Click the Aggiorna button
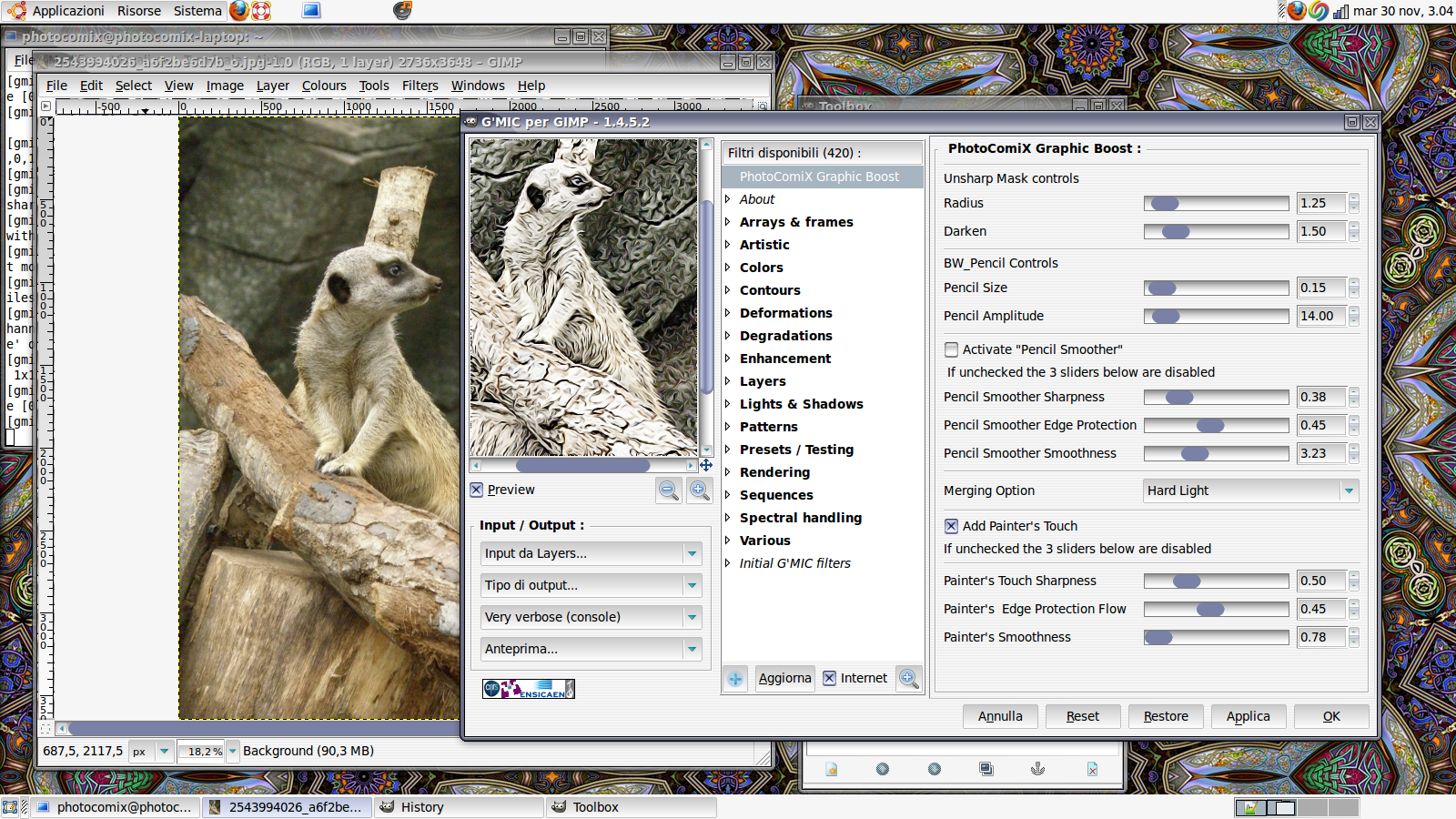This screenshot has width=1456, height=819. 784,678
